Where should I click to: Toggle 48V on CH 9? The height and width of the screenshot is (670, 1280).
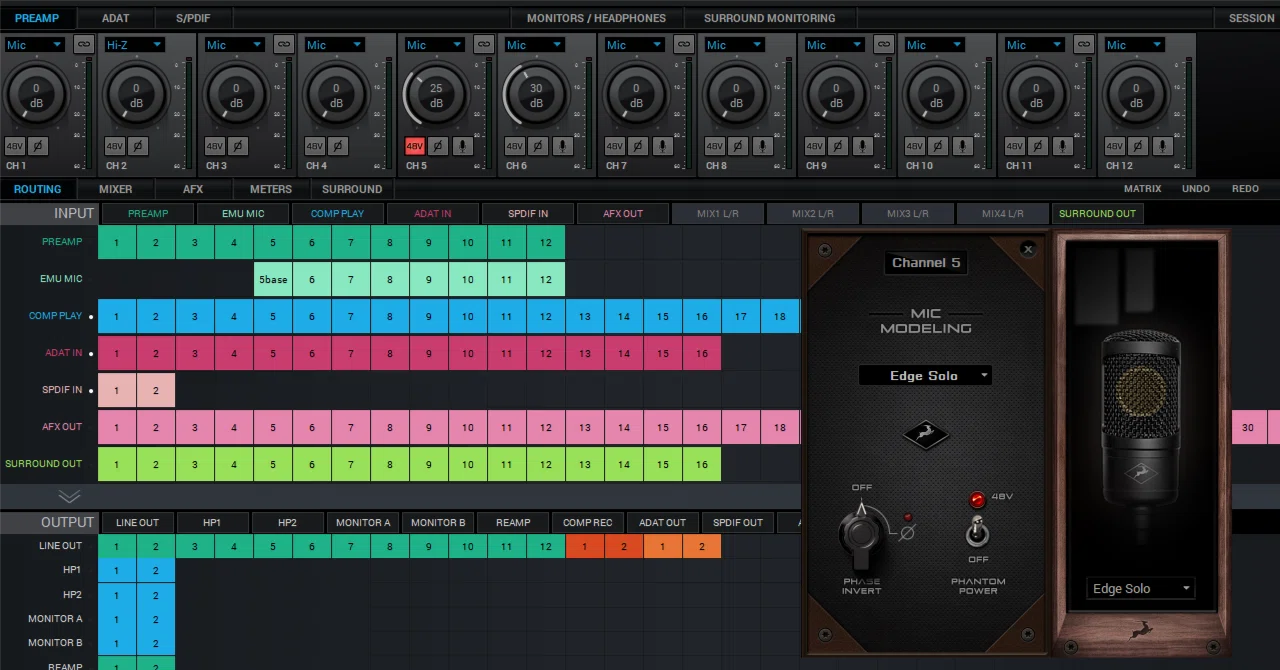pos(815,146)
